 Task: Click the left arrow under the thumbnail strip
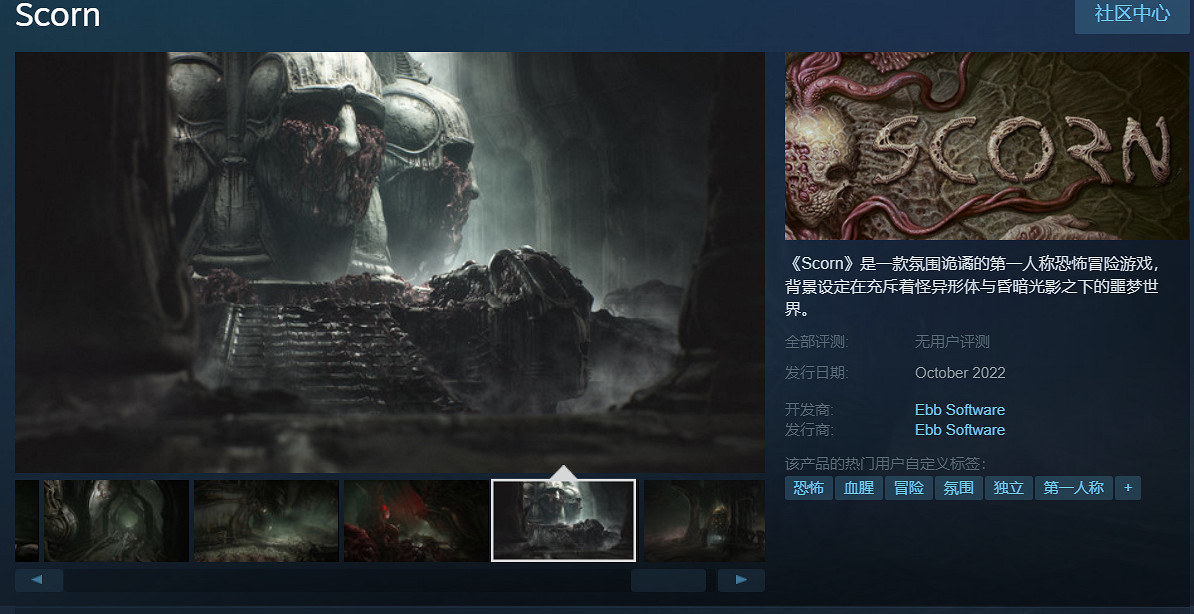[x=38, y=580]
